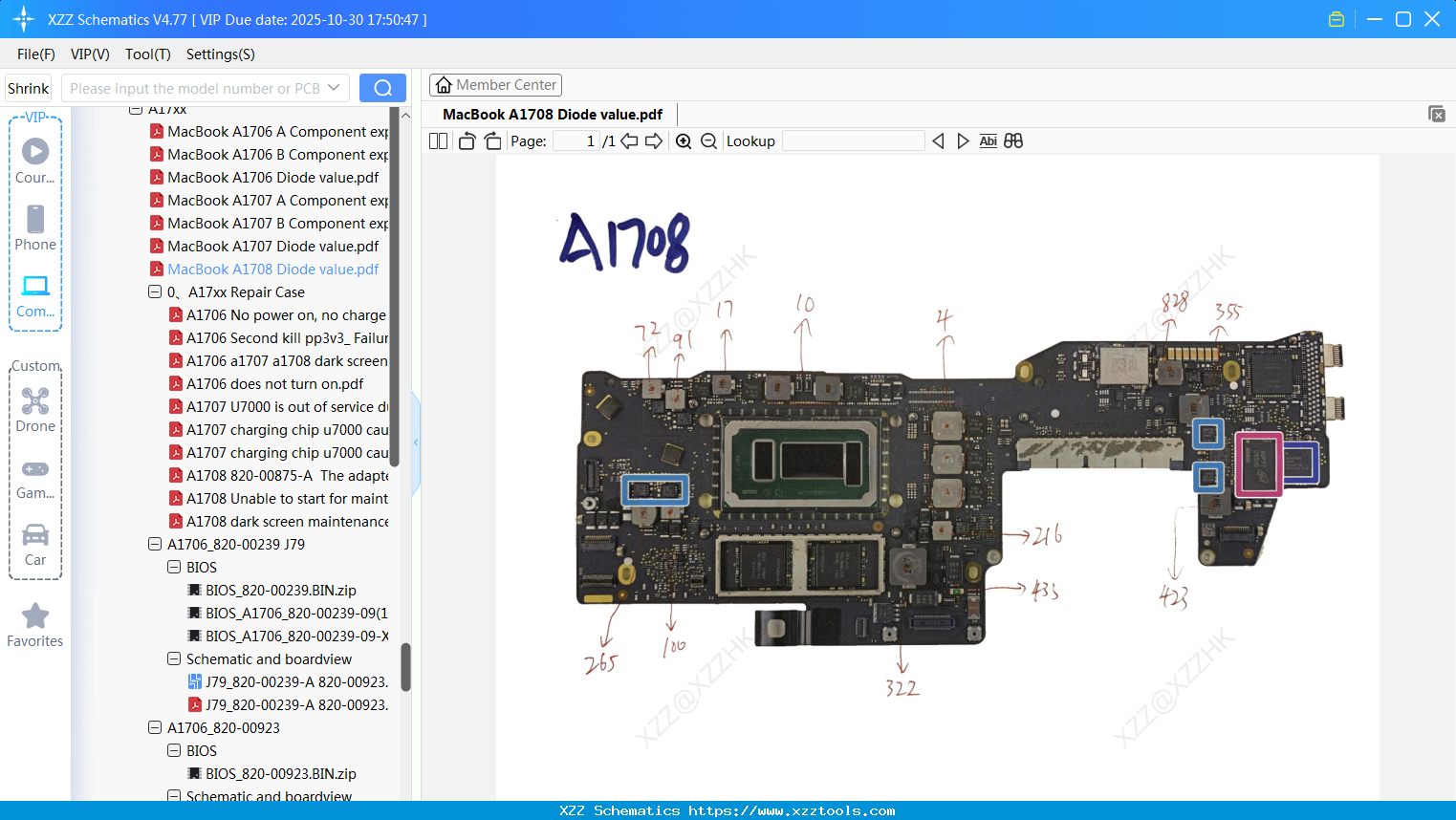1456x820 pixels.
Task: Open MacBook A1707 Diode value.pdf
Action: (x=264, y=247)
